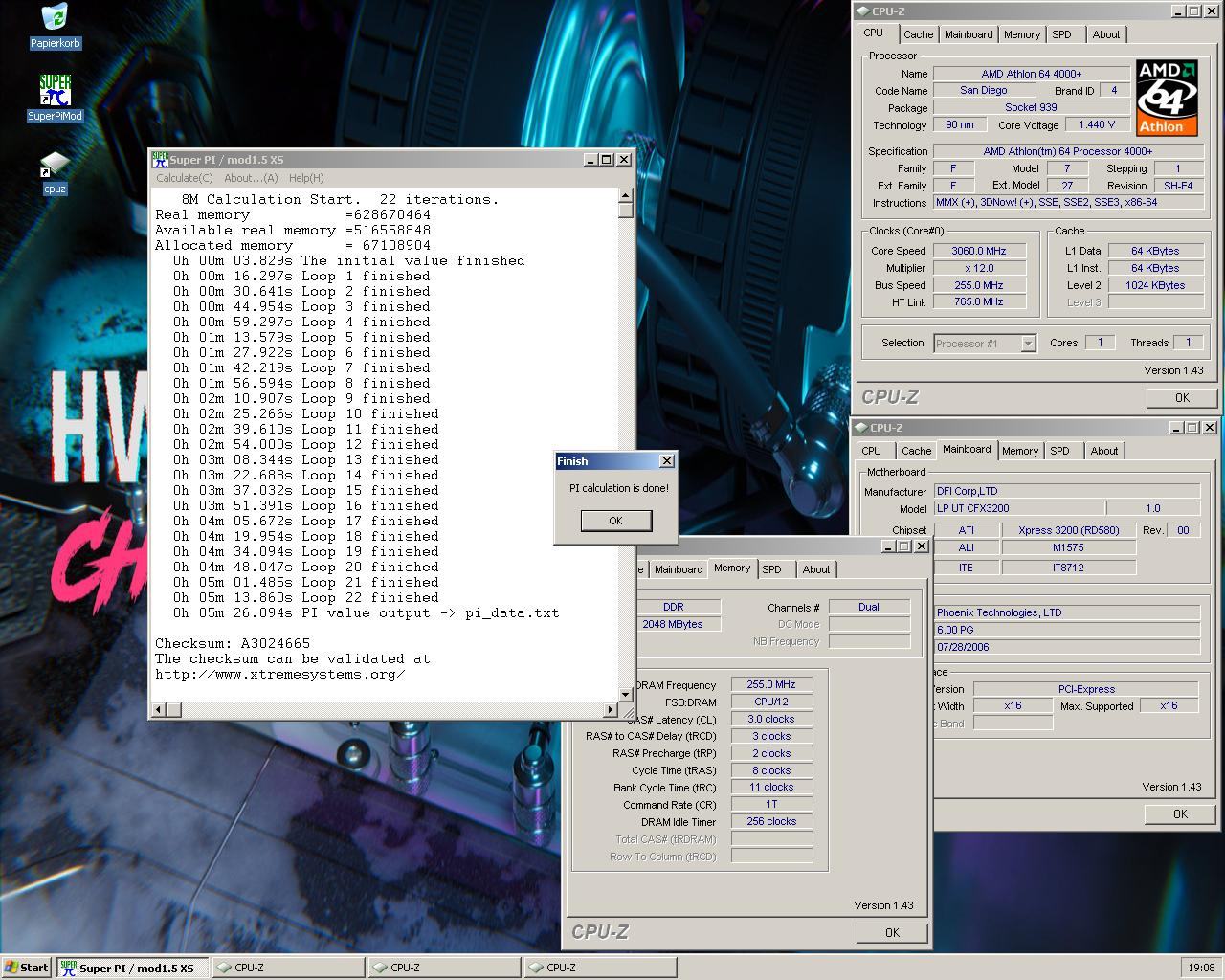Screen dimensions: 1225x980
Task: Click the Level 2 1024 KBytes value
Action: [x=1155, y=285]
